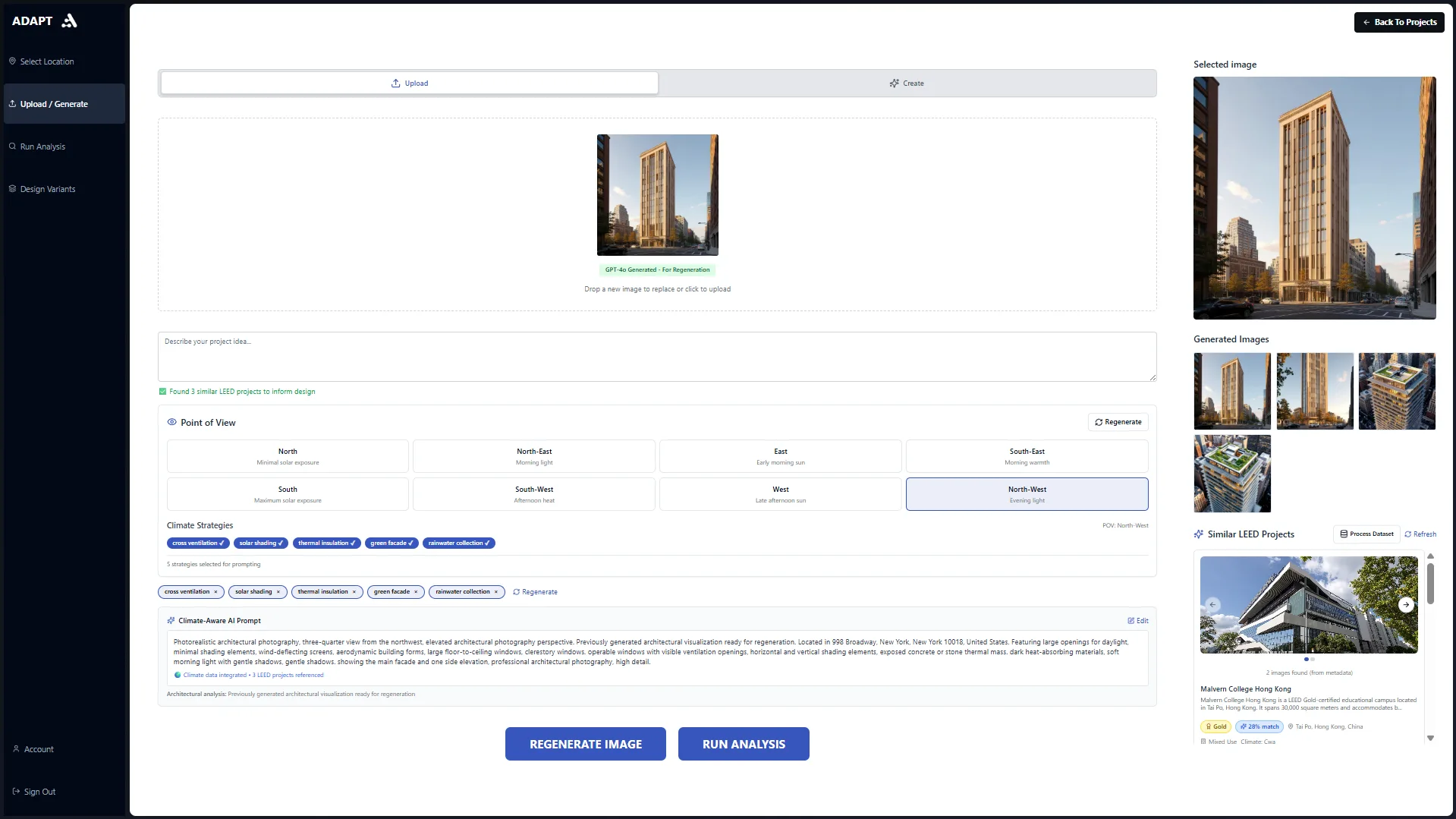The height and width of the screenshot is (819, 1456).
Task: Click the Gold certification badge
Action: click(1215, 726)
